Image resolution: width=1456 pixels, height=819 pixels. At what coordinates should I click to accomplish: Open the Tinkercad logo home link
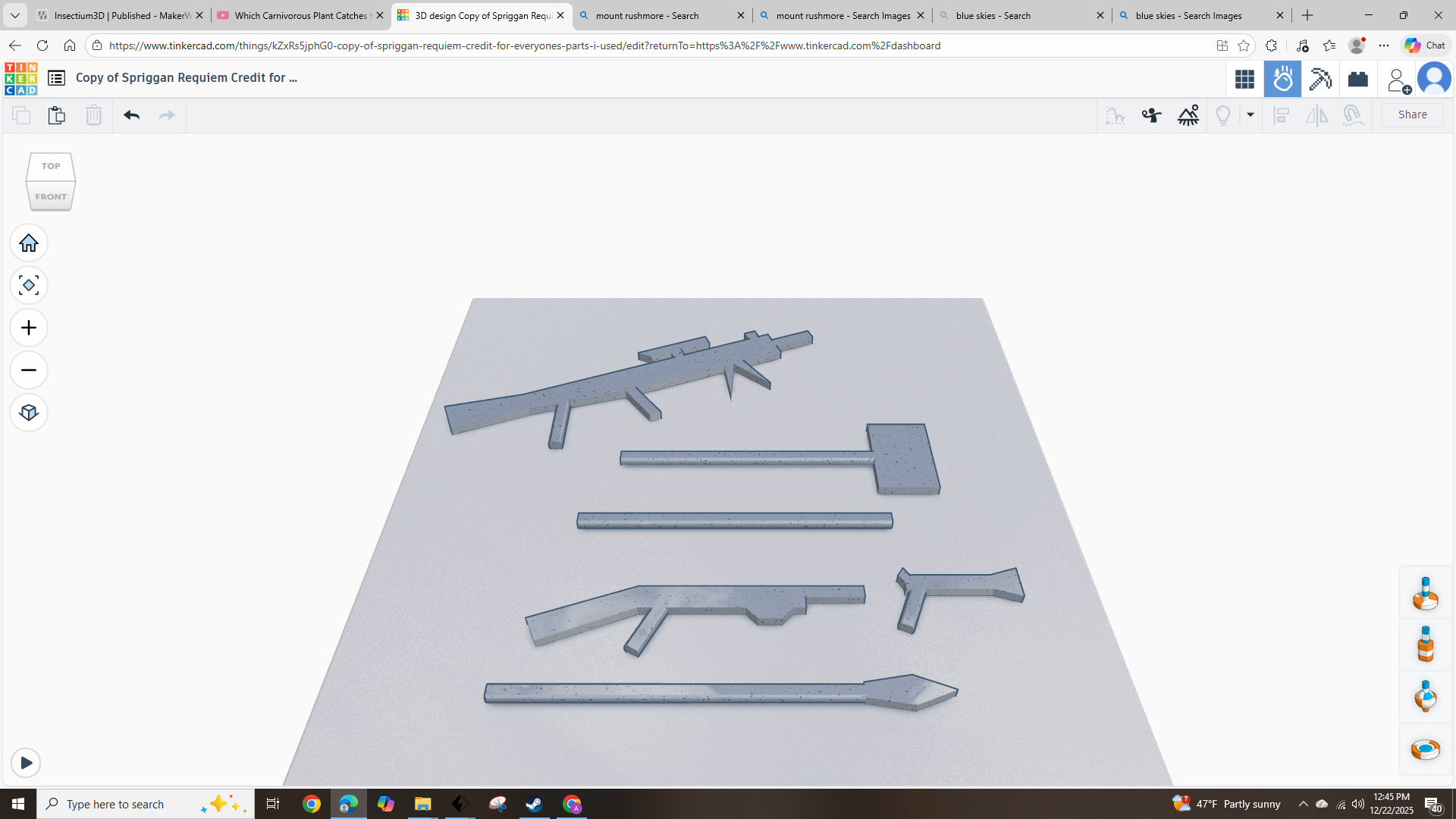click(20, 79)
